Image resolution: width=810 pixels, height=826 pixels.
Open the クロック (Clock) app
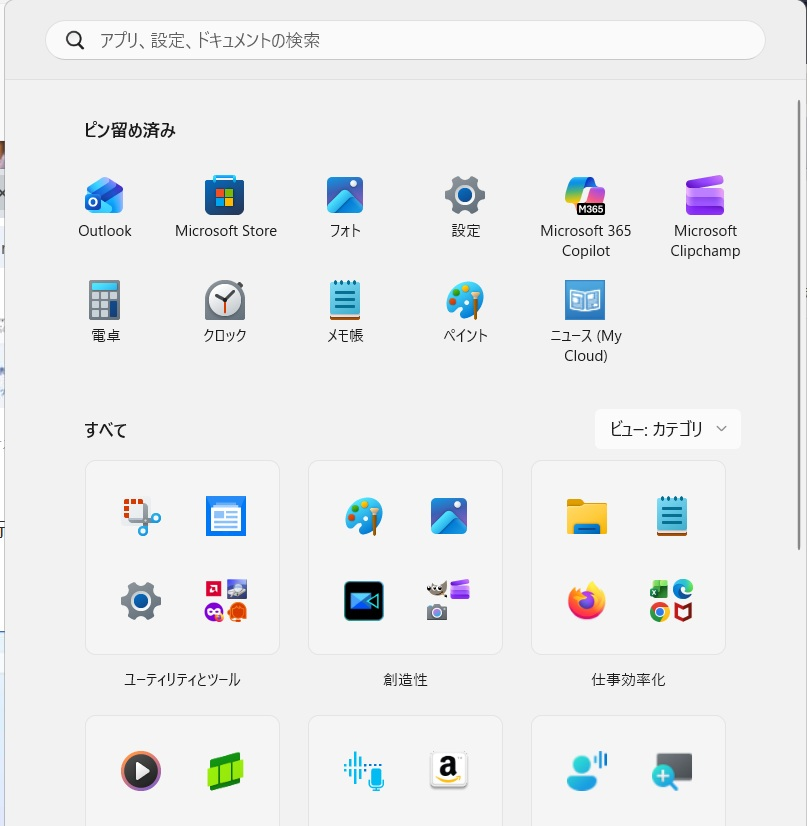(224, 300)
